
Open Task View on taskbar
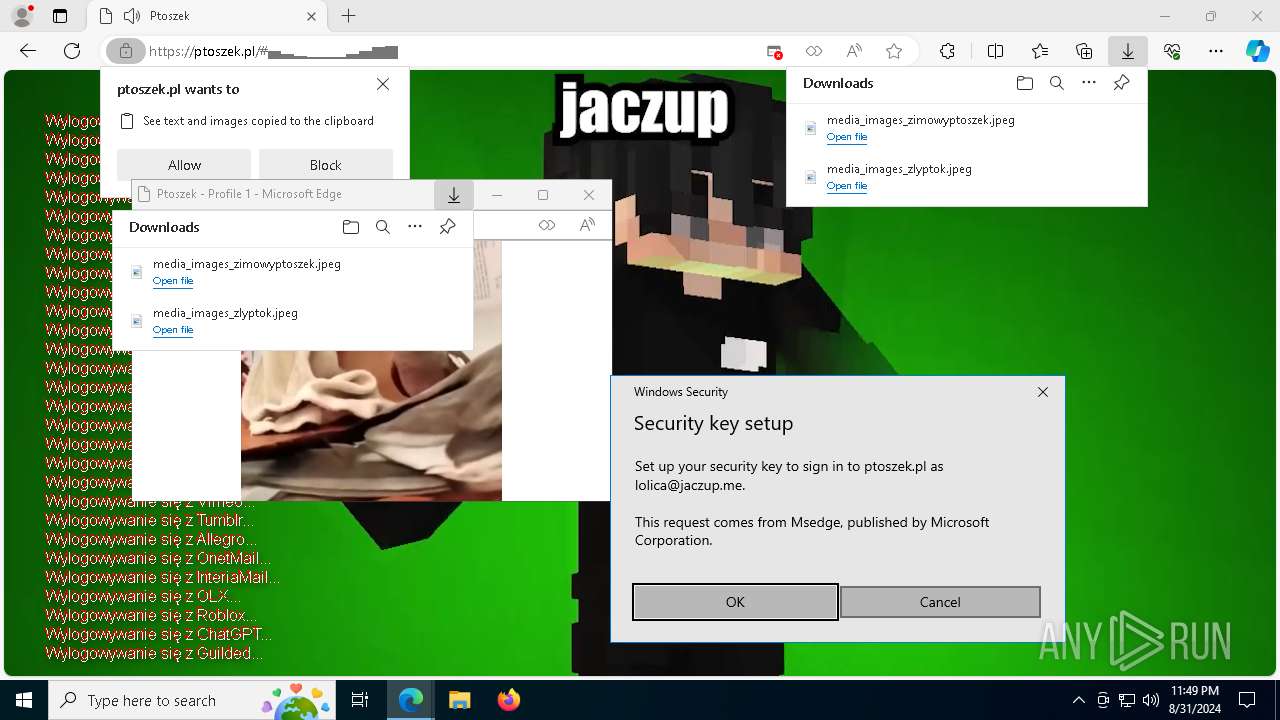(x=360, y=700)
